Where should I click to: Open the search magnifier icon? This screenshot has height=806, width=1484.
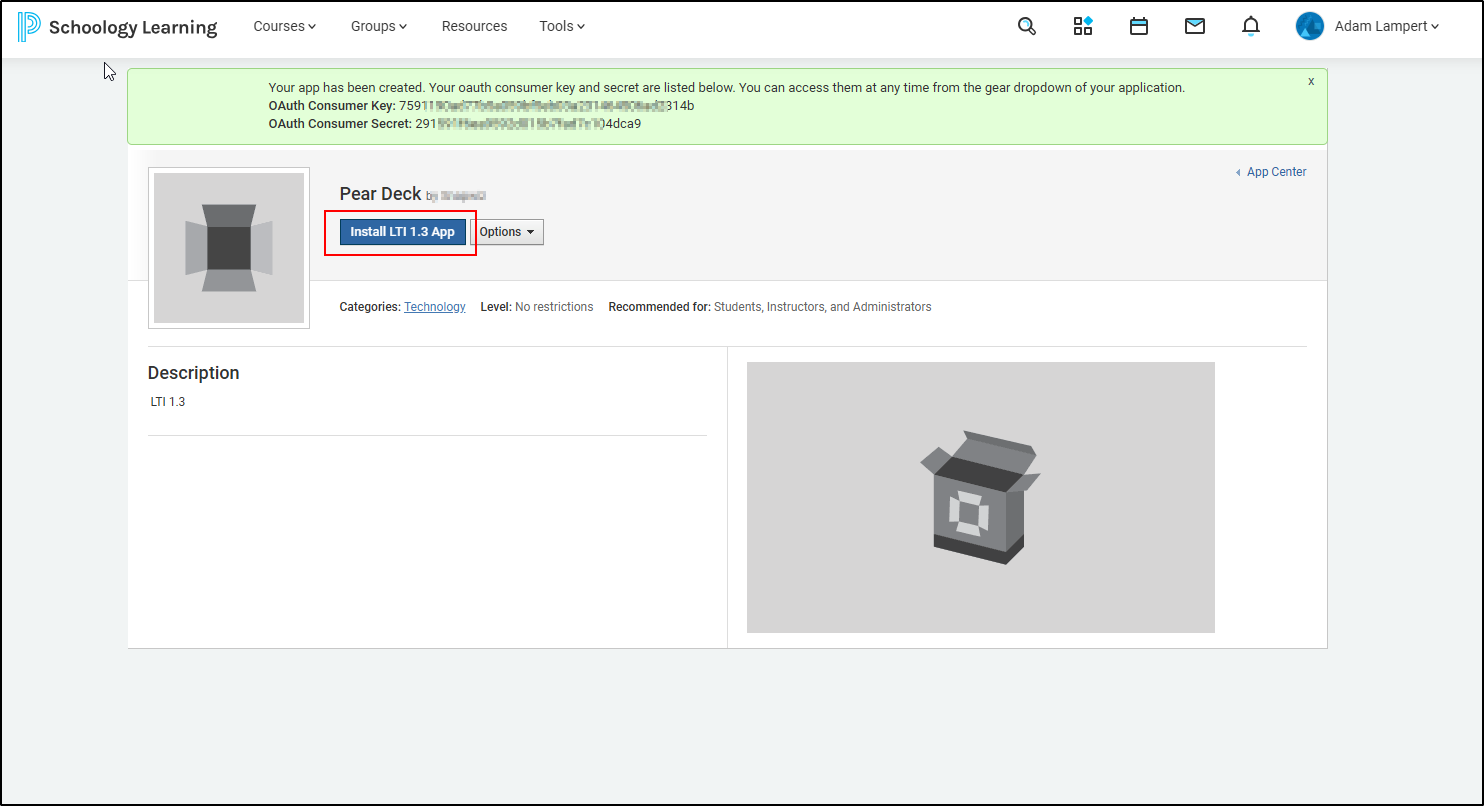pyautogui.click(x=1026, y=26)
